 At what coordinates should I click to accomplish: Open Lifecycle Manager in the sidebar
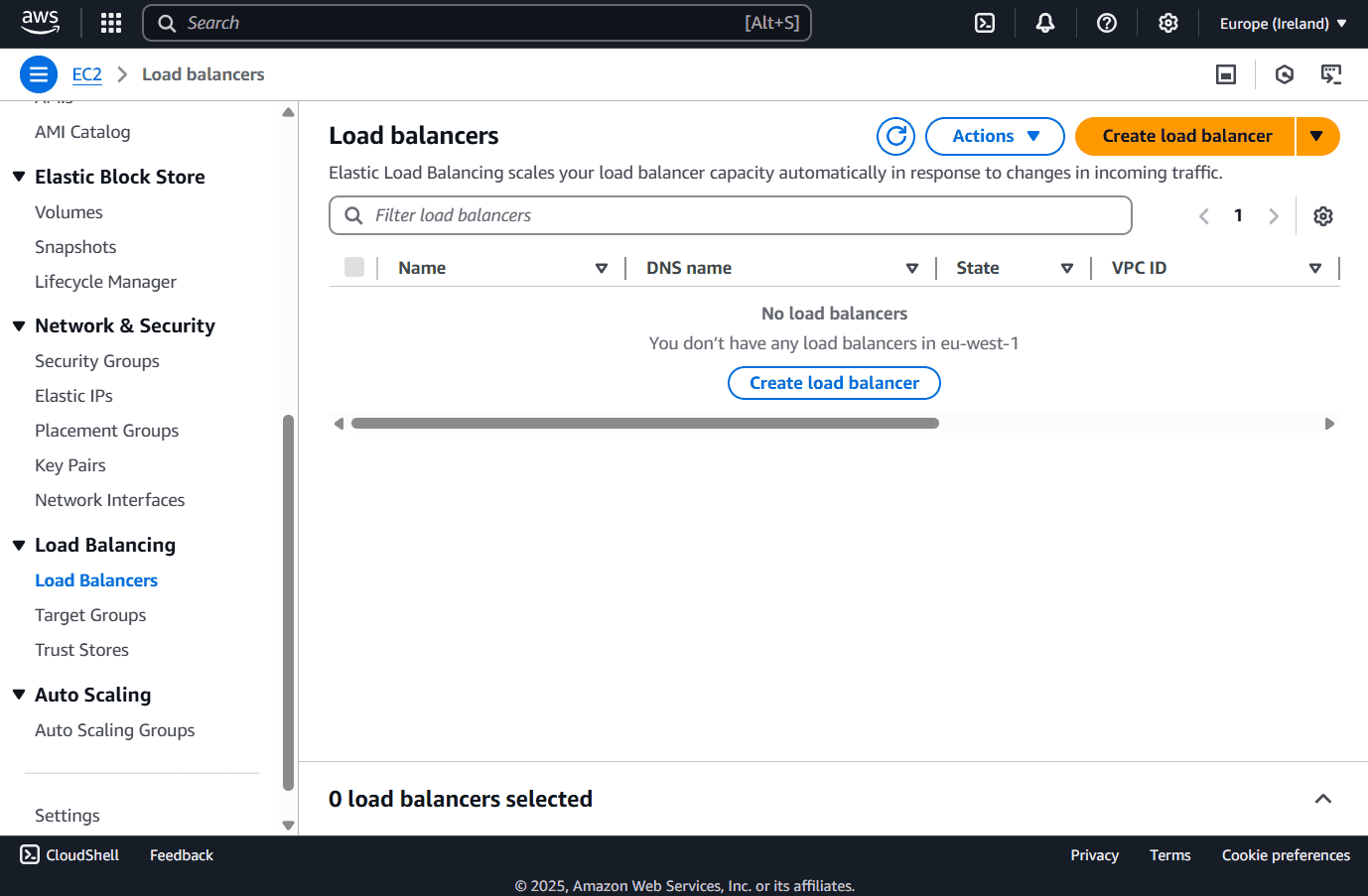tap(105, 282)
